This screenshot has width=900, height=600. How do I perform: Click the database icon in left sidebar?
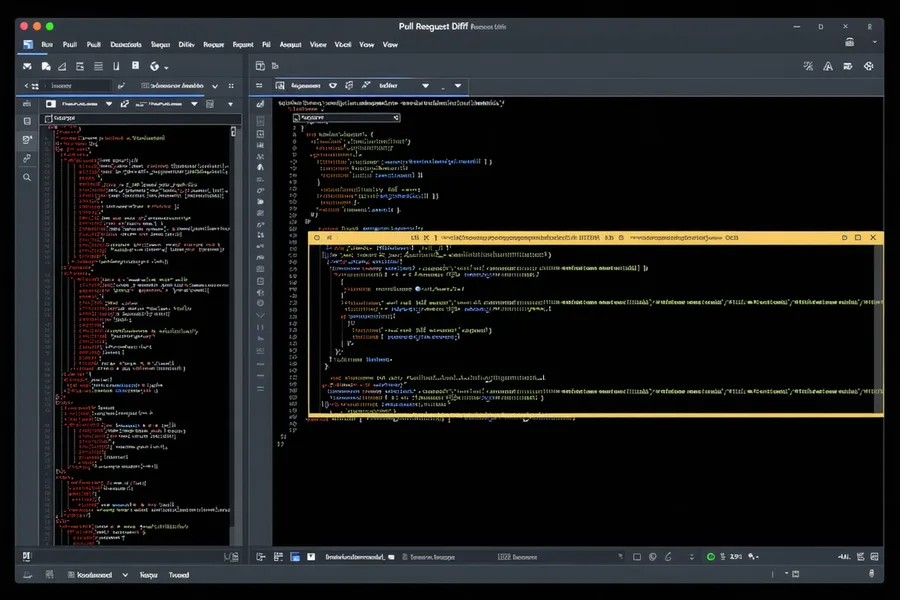point(27,121)
